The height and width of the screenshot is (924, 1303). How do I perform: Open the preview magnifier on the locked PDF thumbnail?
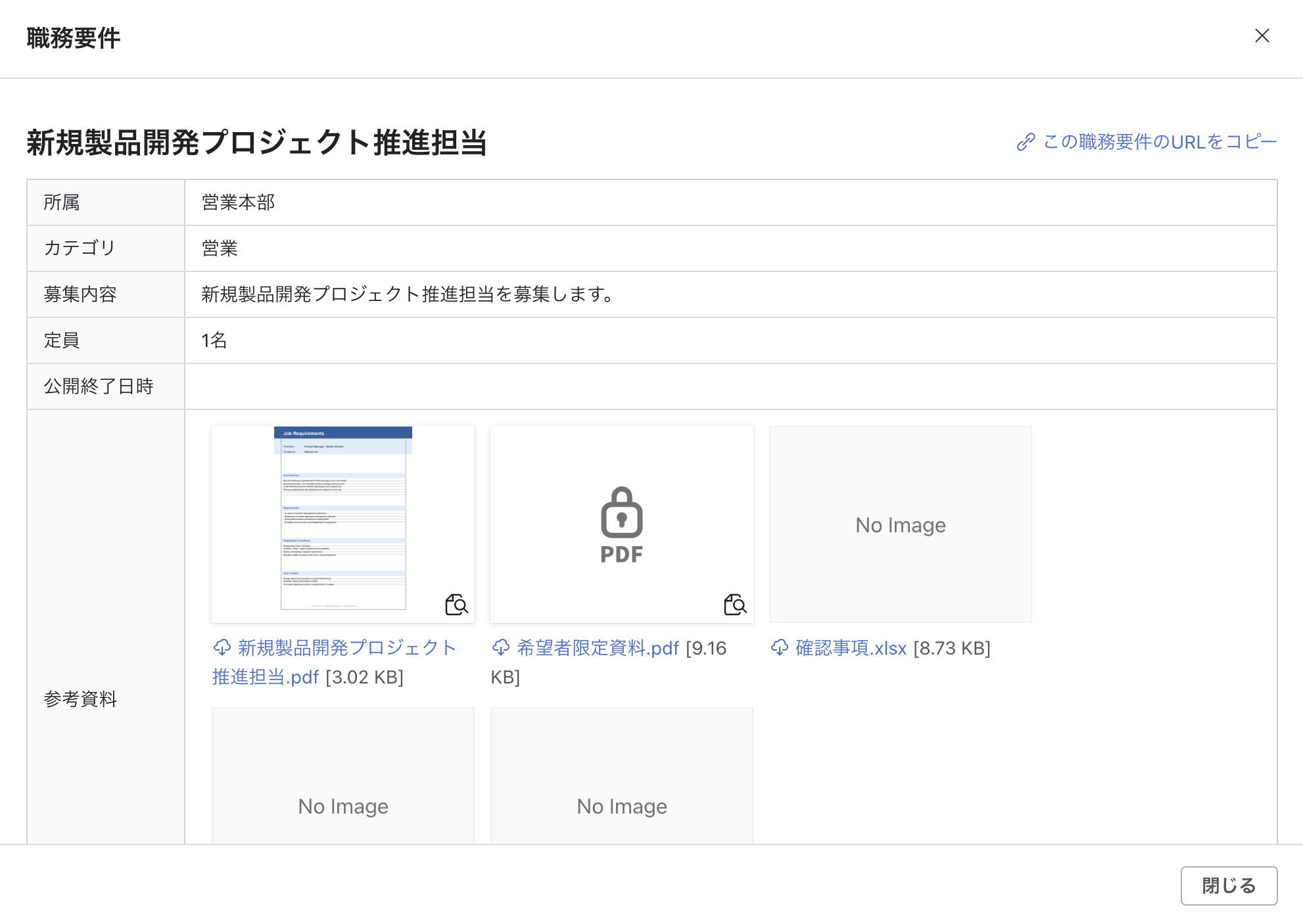click(x=736, y=605)
